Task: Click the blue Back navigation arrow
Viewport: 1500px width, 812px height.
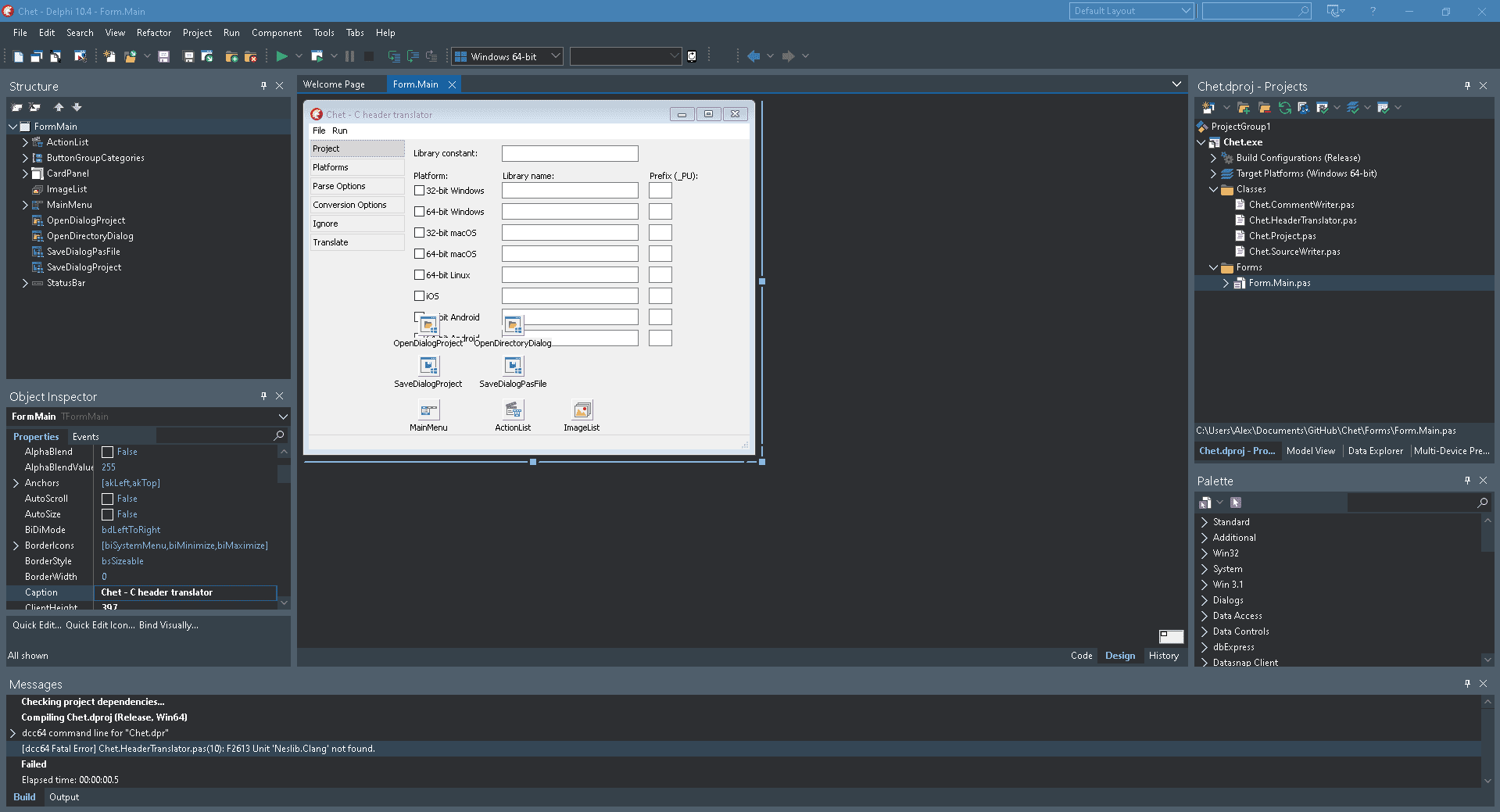Action: click(754, 56)
